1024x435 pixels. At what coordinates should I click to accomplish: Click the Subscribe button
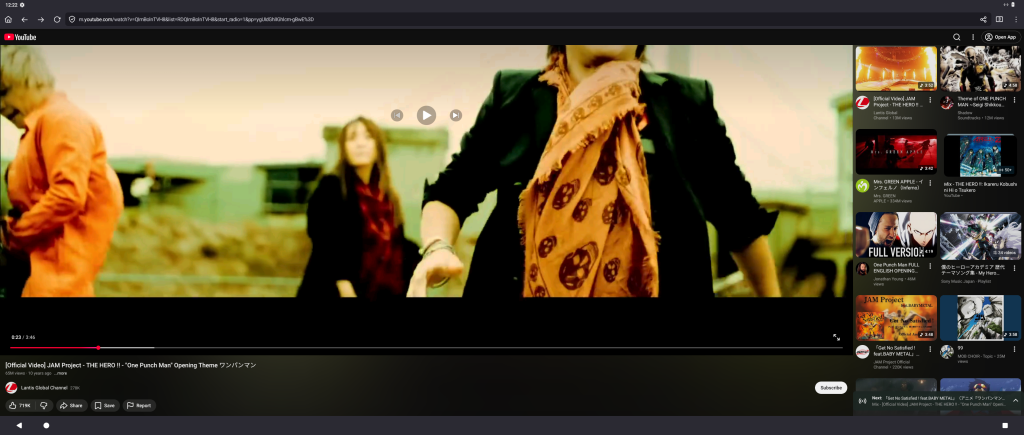click(830, 387)
